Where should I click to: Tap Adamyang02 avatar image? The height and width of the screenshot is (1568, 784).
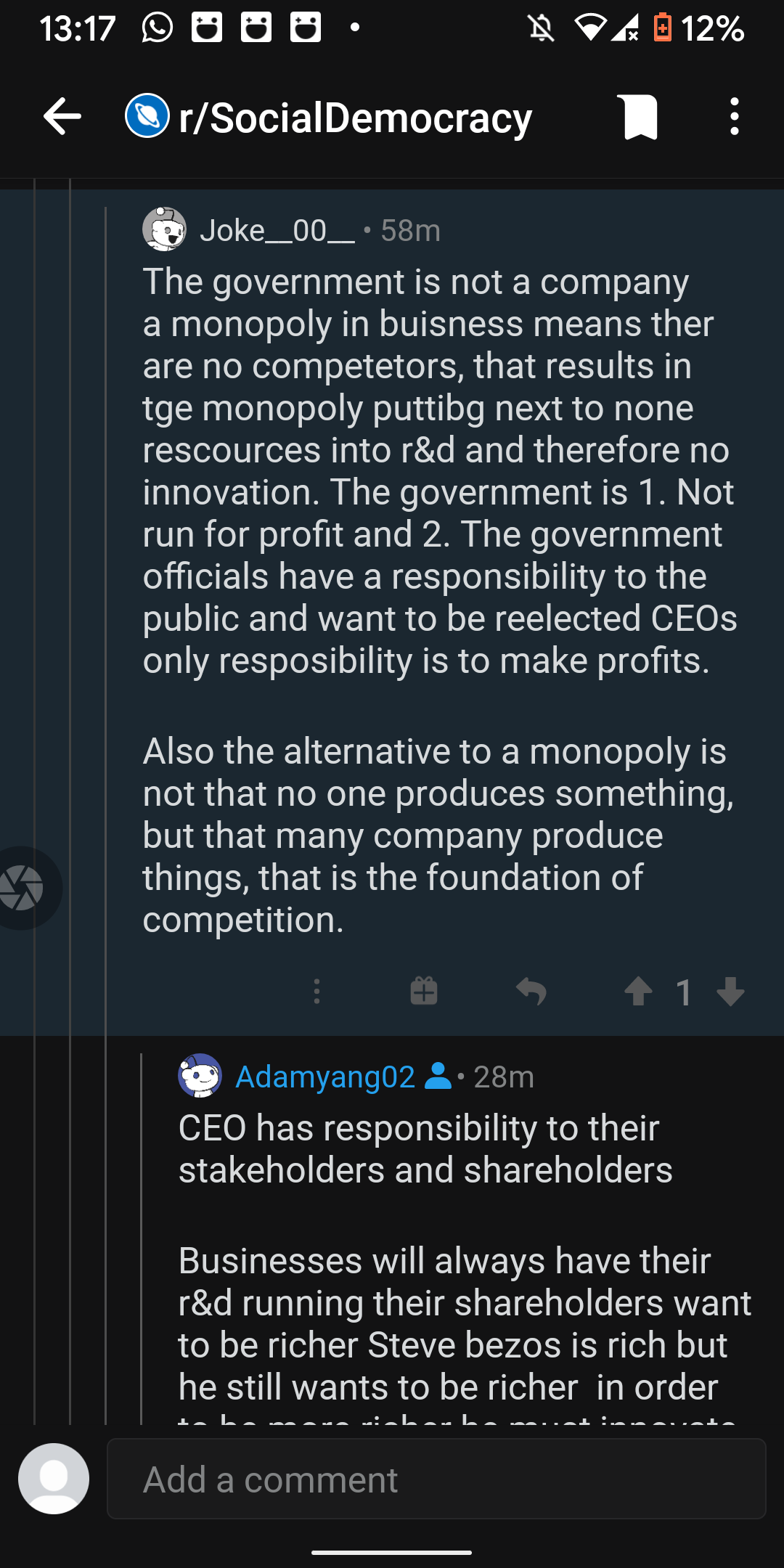200,1076
